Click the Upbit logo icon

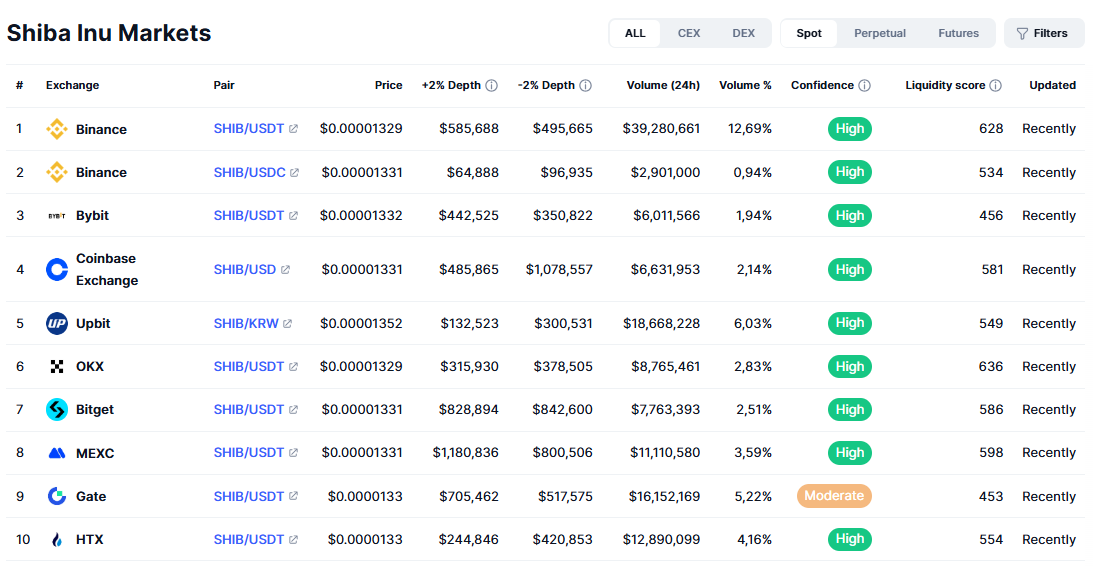point(57,323)
